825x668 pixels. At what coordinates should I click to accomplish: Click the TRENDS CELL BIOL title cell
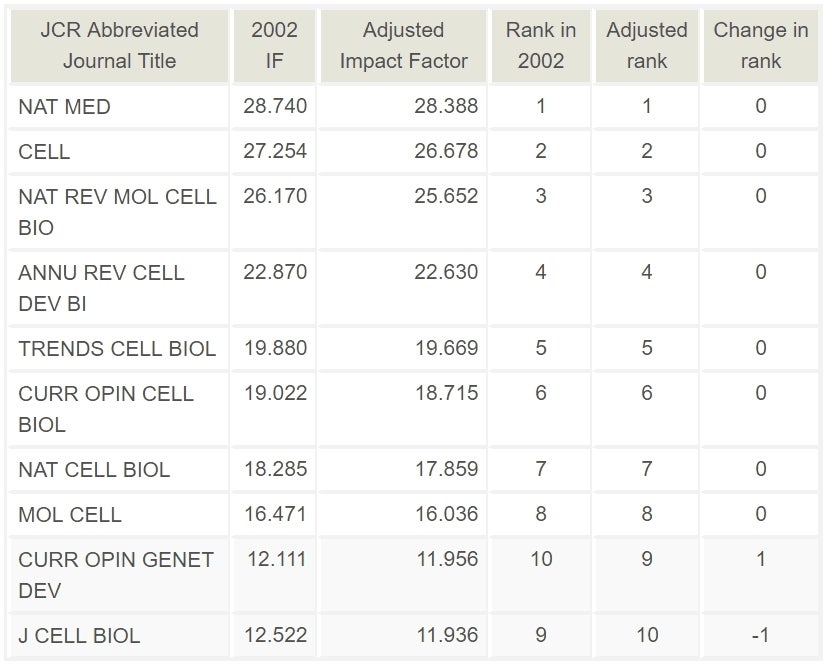(x=119, y=349)
